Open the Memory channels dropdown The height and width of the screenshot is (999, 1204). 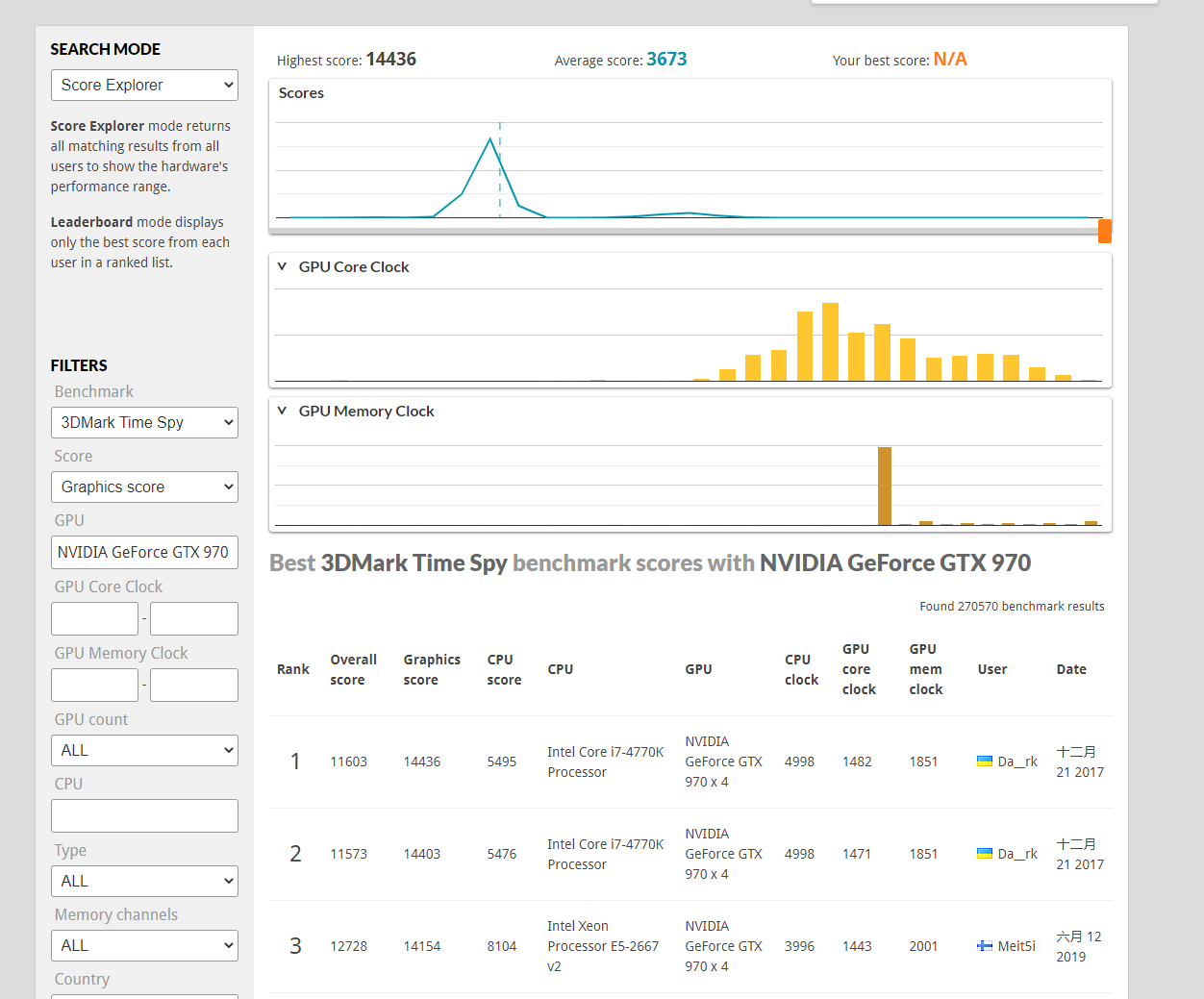tap(144, 945)
